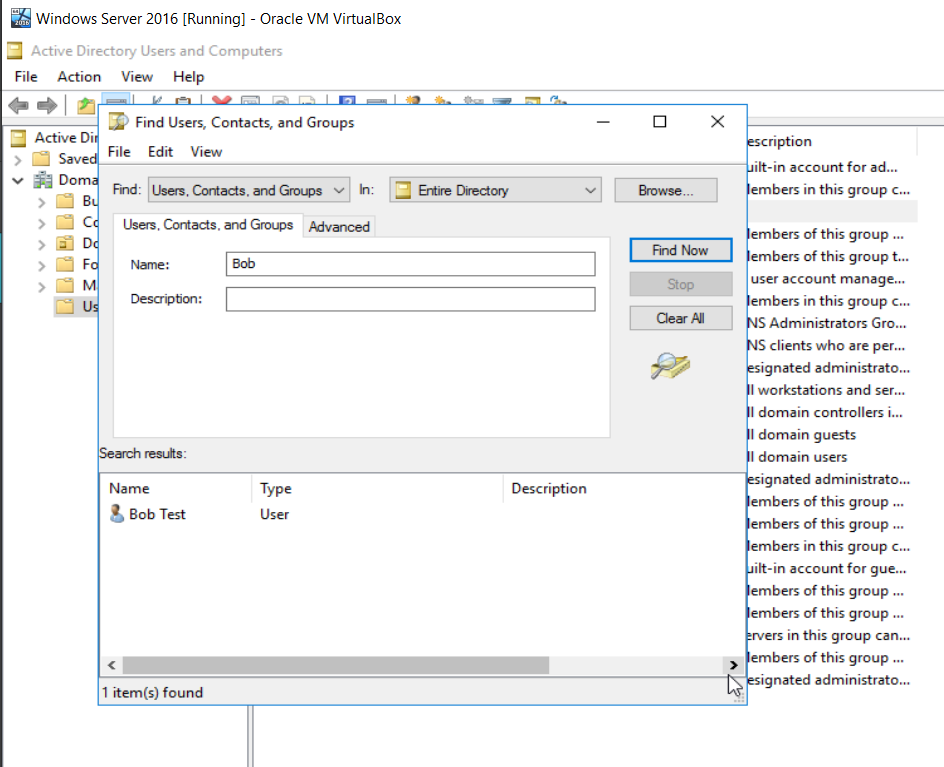Click the red X delete toolbar icon
Viewport: 944px width, 767px height.
click(x=222, y=101)
